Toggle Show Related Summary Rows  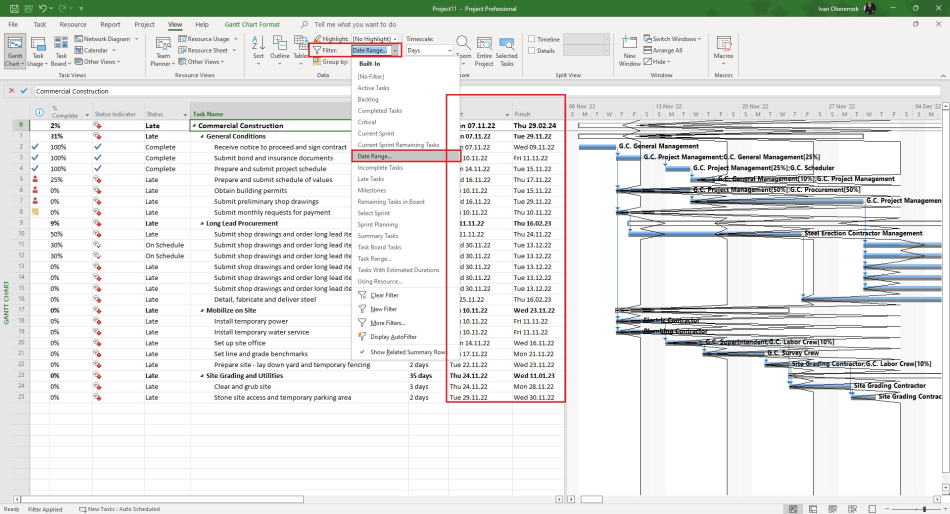(402, 352)
